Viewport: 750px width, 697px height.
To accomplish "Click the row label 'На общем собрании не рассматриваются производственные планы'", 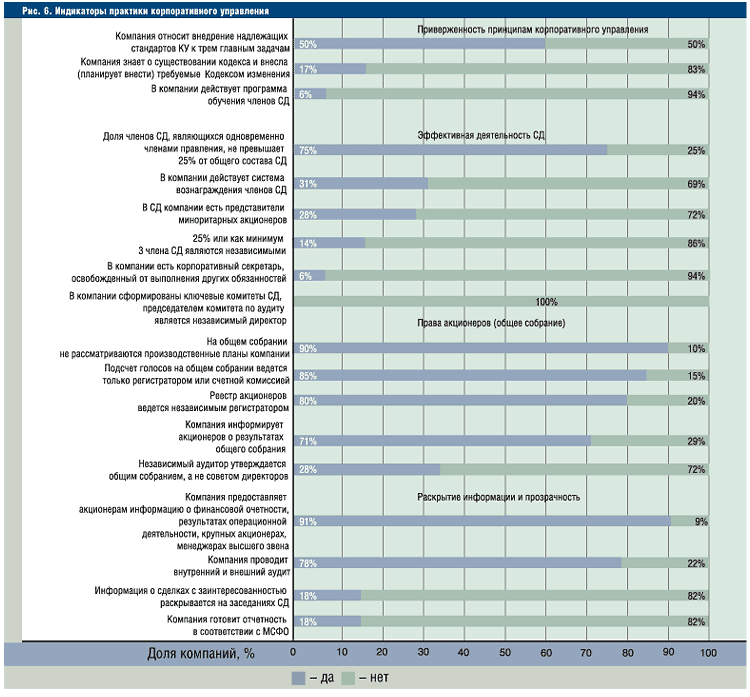I will (175, 348).
